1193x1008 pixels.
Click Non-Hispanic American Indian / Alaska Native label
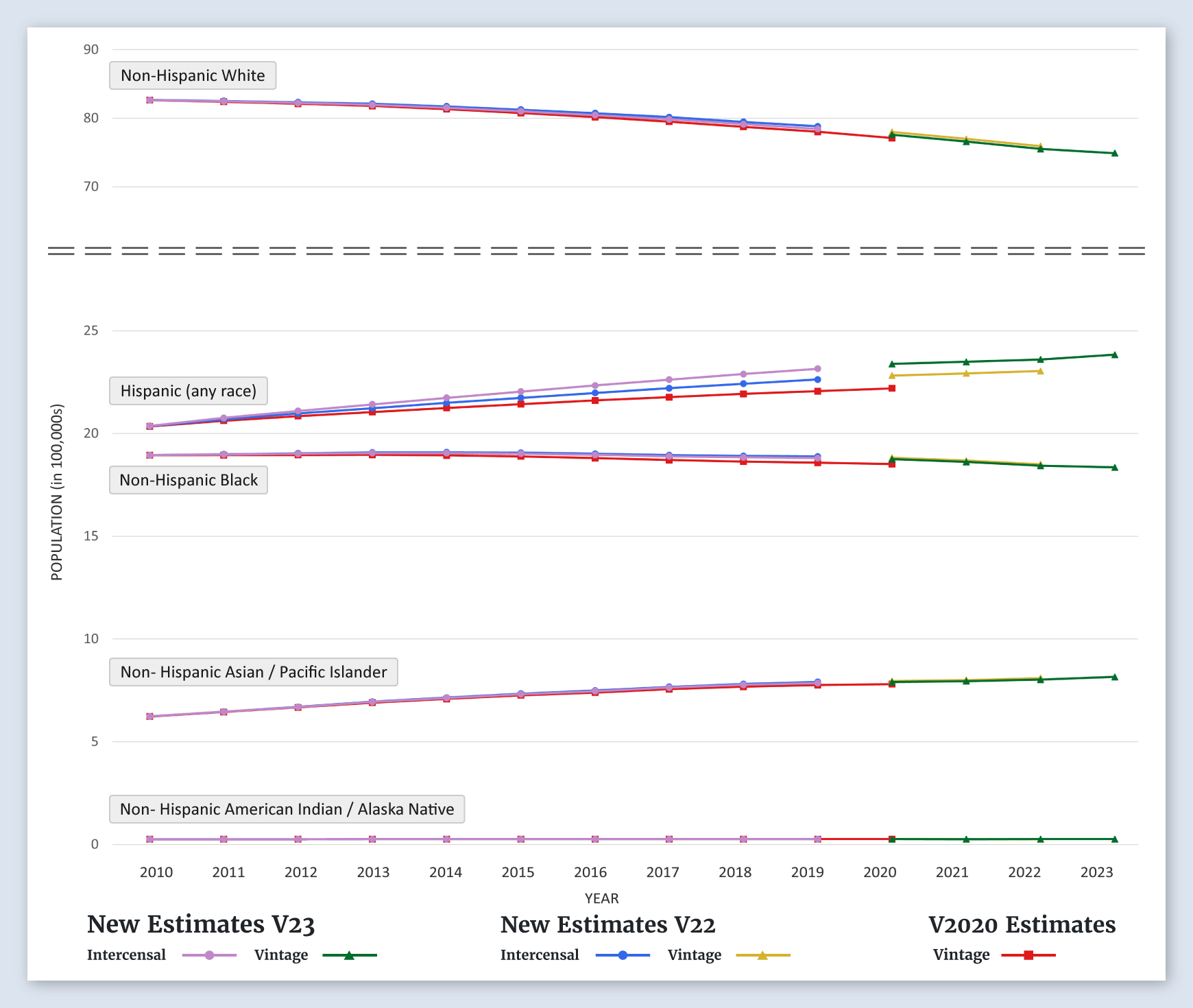point(287,809)
